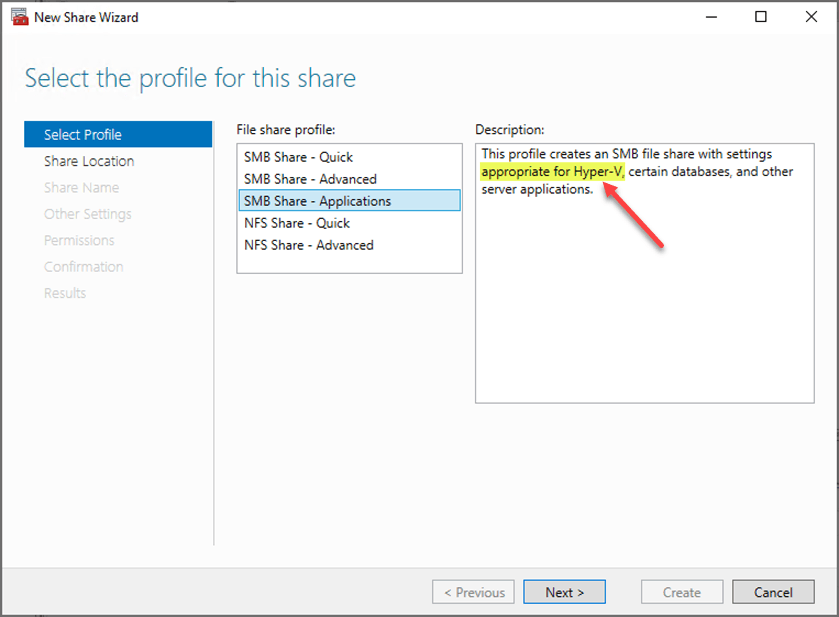839x617 pixels.
Task: Maximize the New Share Wizard window
Action: click(x=760, y=17)
